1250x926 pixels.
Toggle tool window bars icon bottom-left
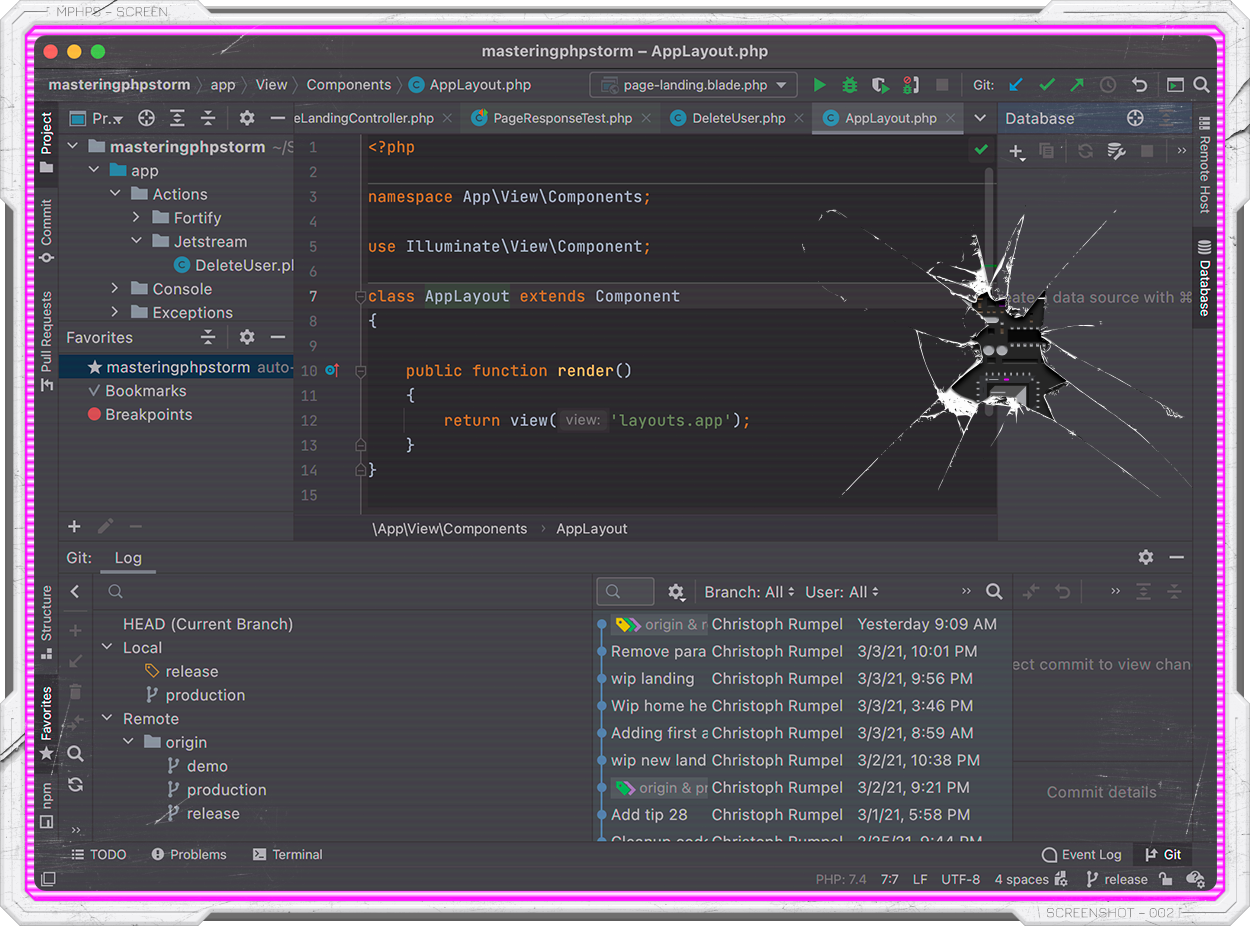click(x=47, y=880)
